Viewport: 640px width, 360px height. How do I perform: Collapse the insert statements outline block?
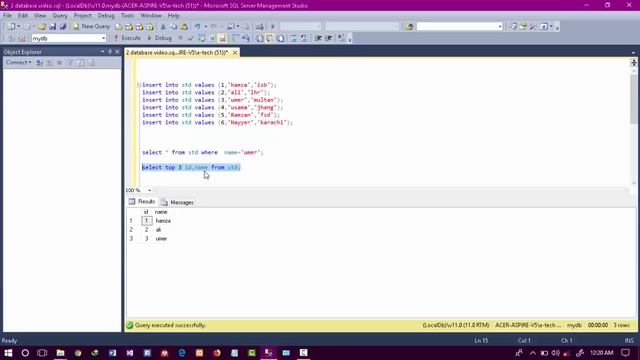pos(139,85)
